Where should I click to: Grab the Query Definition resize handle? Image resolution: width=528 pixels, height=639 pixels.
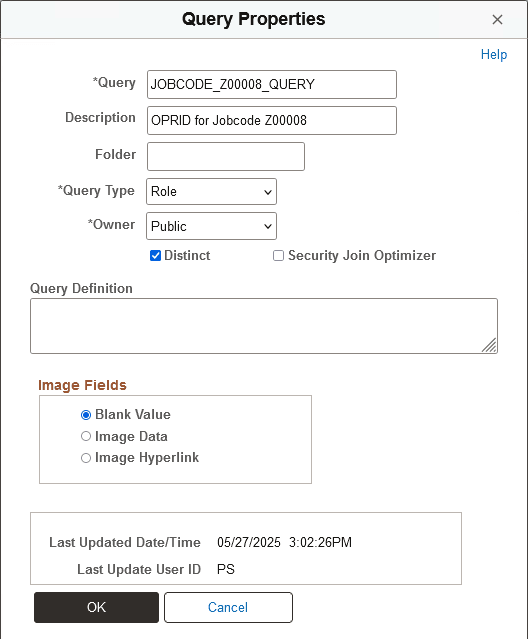[489, 345]
